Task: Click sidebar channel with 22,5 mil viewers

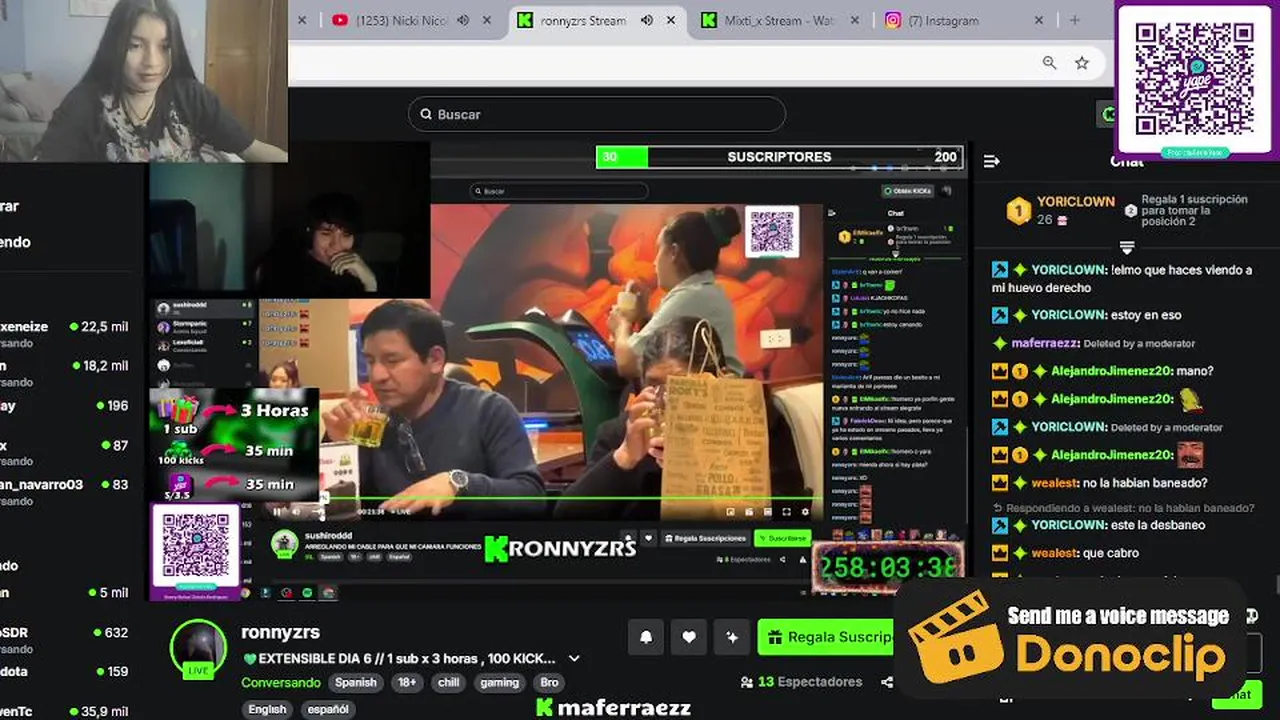Action: tap(66, 333)
